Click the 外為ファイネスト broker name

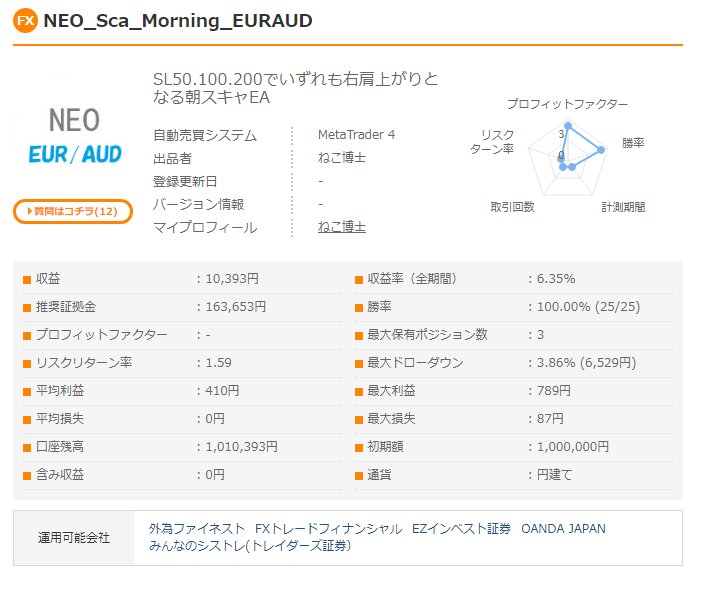click(x=197, y=528)
